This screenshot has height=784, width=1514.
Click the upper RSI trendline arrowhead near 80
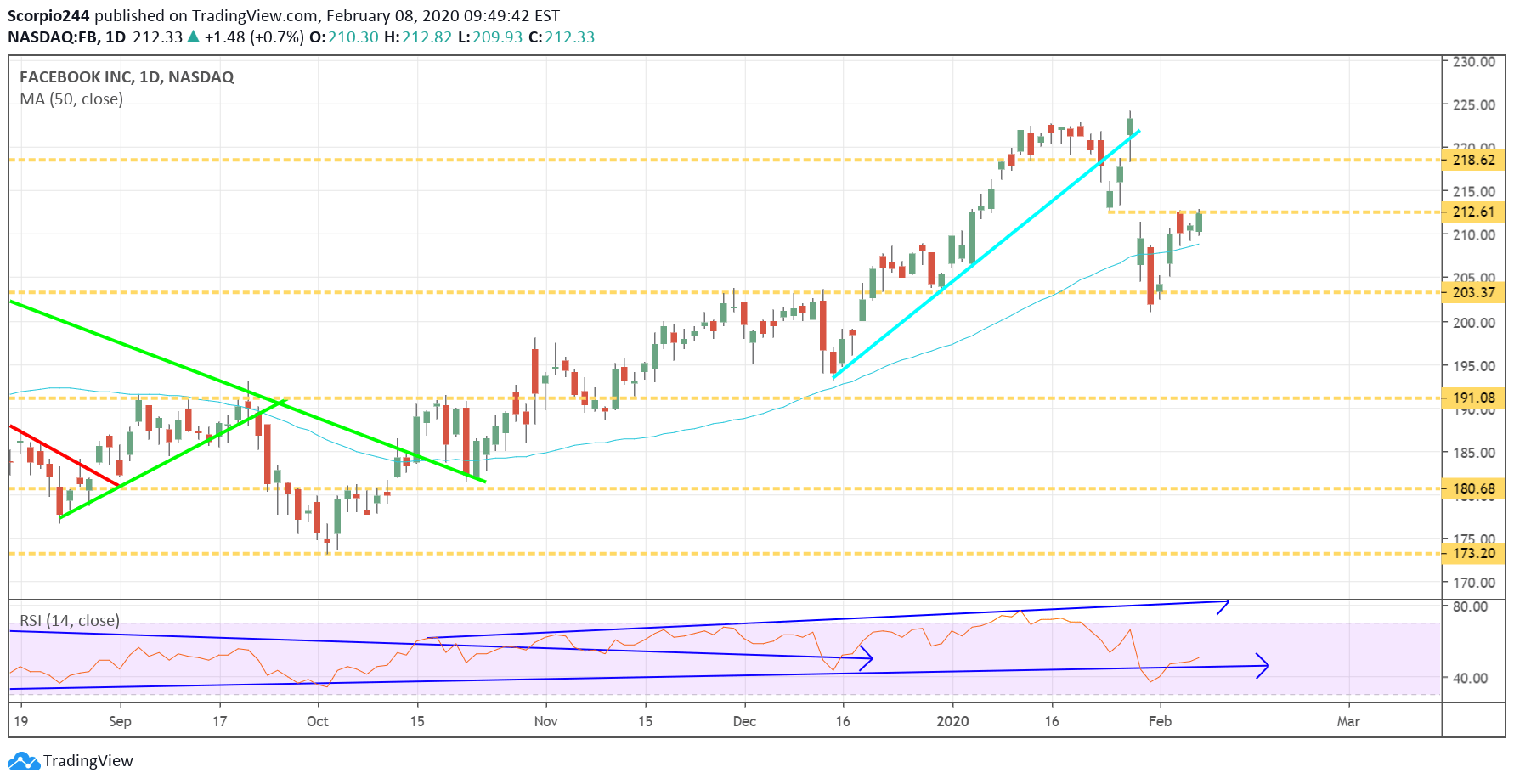pyautogui.click(x=1223, y=606)
